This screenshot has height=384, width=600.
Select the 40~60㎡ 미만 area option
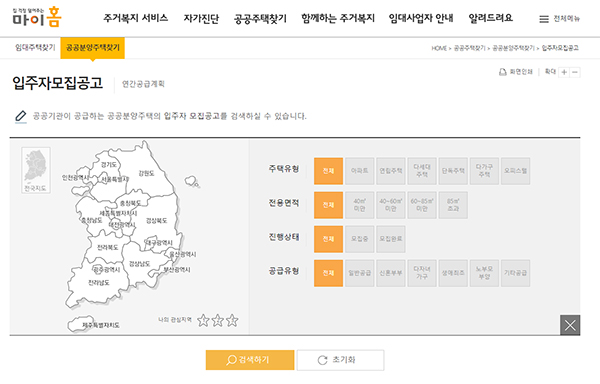(x=391, y=205)
